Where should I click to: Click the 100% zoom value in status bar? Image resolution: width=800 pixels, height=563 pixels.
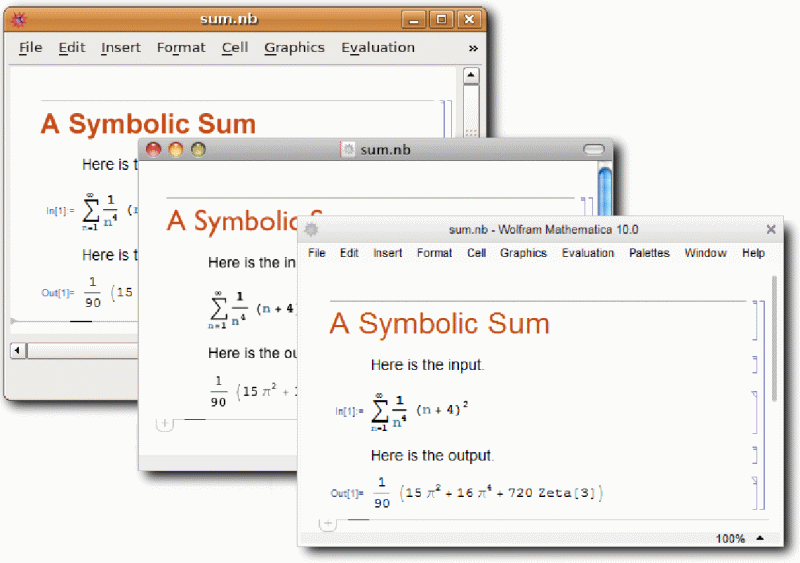[730, 538]
